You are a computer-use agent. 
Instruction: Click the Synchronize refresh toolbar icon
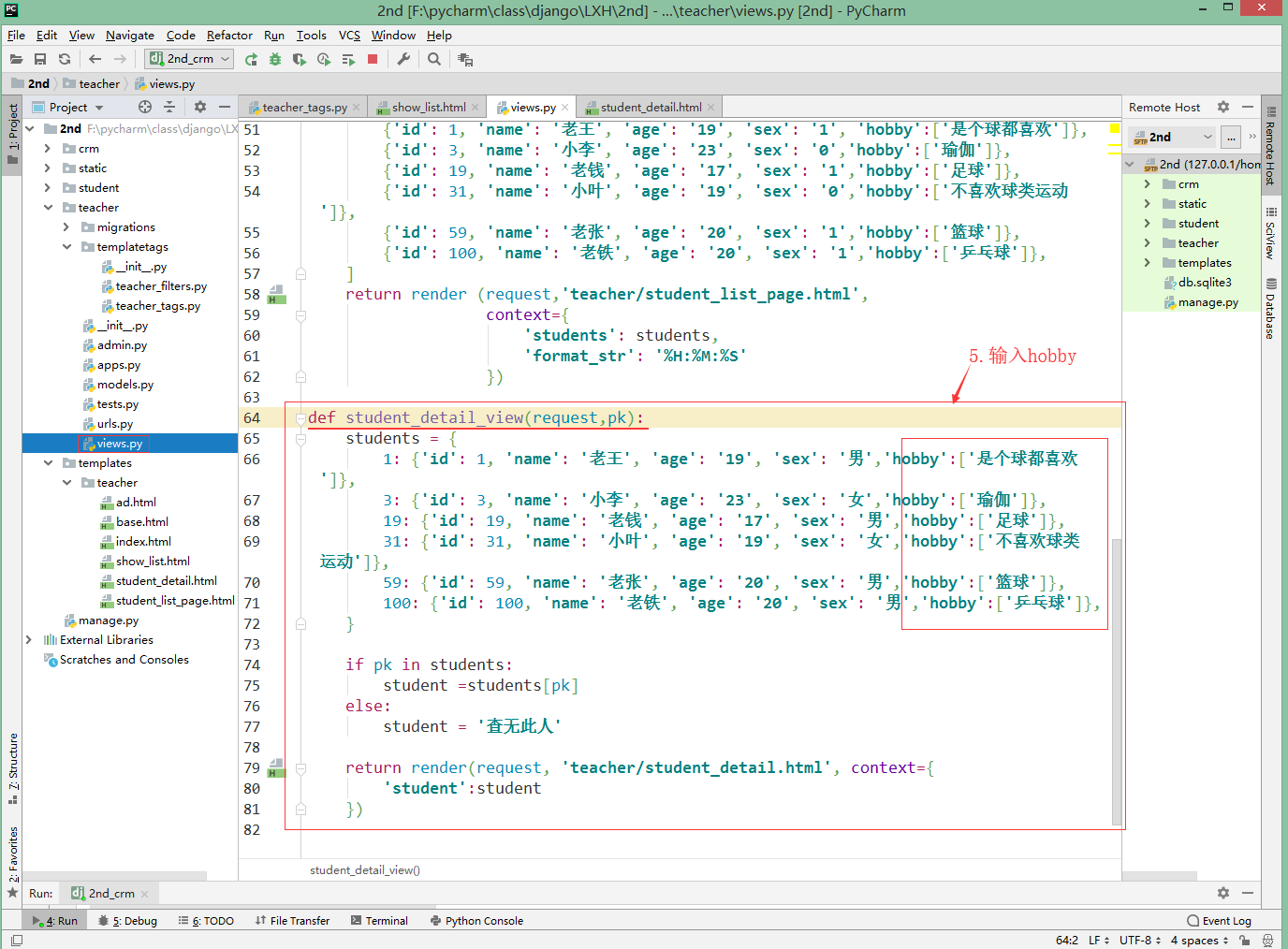tap(65, 59)
